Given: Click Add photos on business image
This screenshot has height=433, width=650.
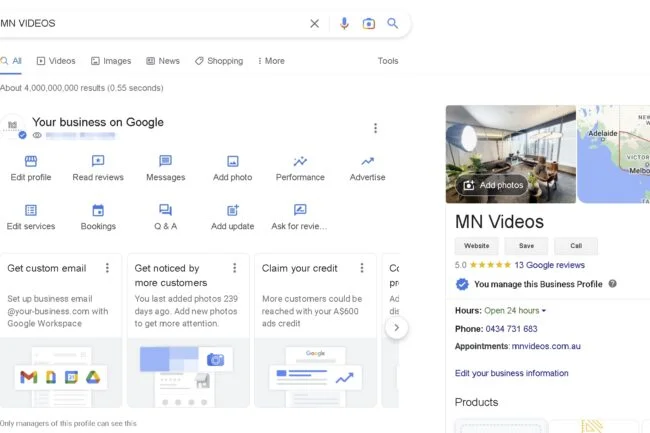Looking at the screenshot, I should (x=492, y=185).
